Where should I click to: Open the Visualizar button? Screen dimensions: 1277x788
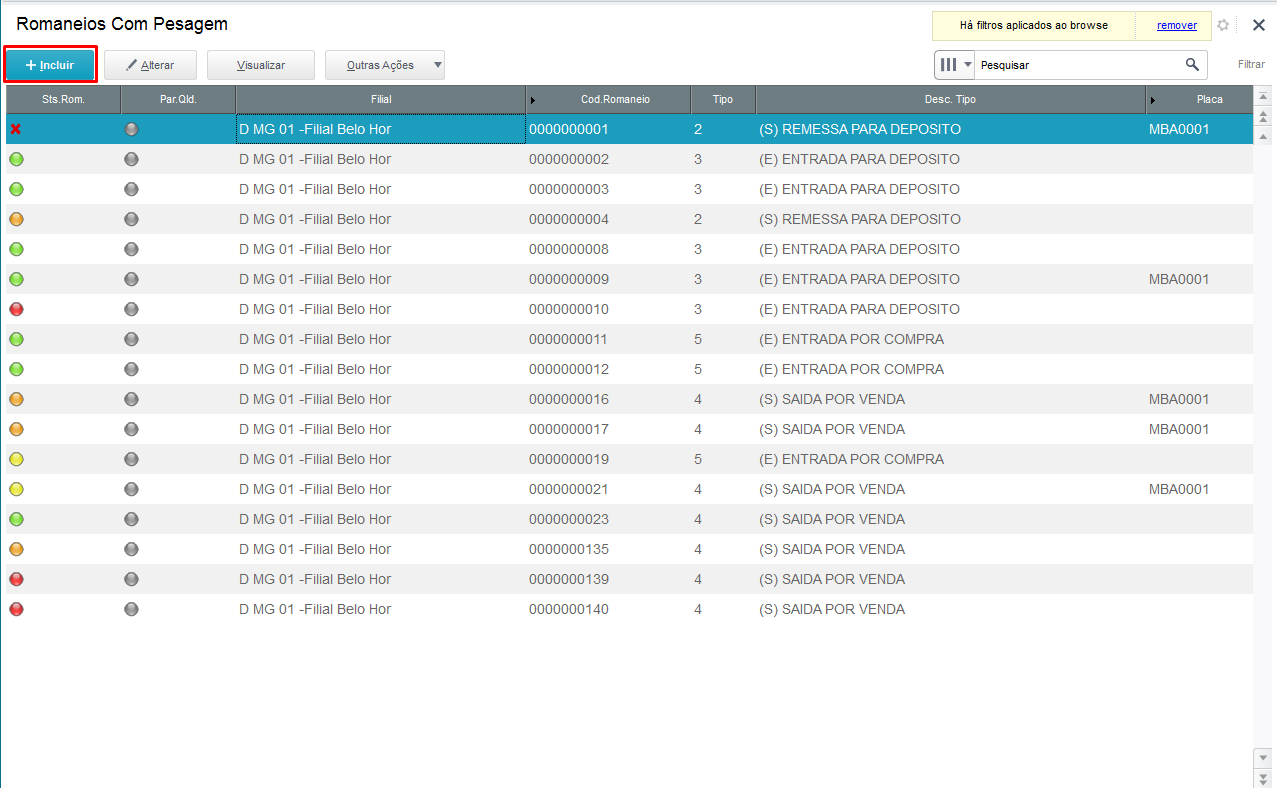point(261,65)
